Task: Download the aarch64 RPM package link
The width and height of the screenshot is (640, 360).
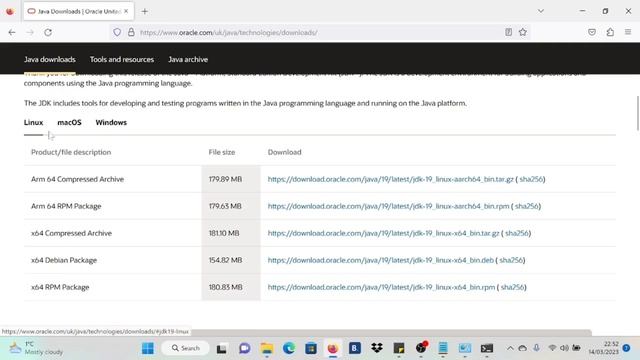Action: [389, 206]
